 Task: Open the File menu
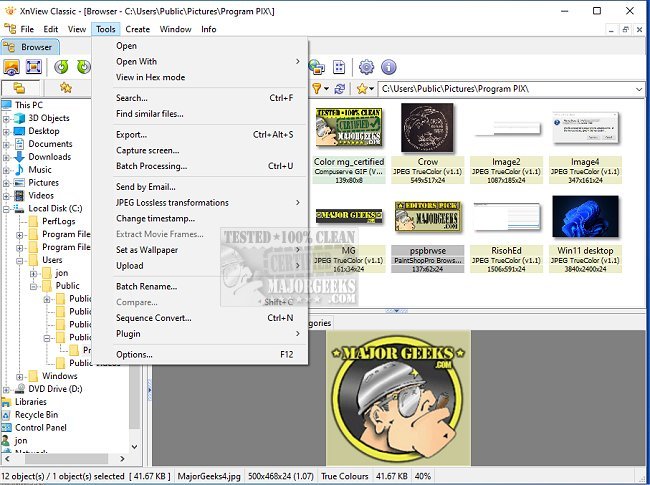pyautogui.click(x=26, y=29)
